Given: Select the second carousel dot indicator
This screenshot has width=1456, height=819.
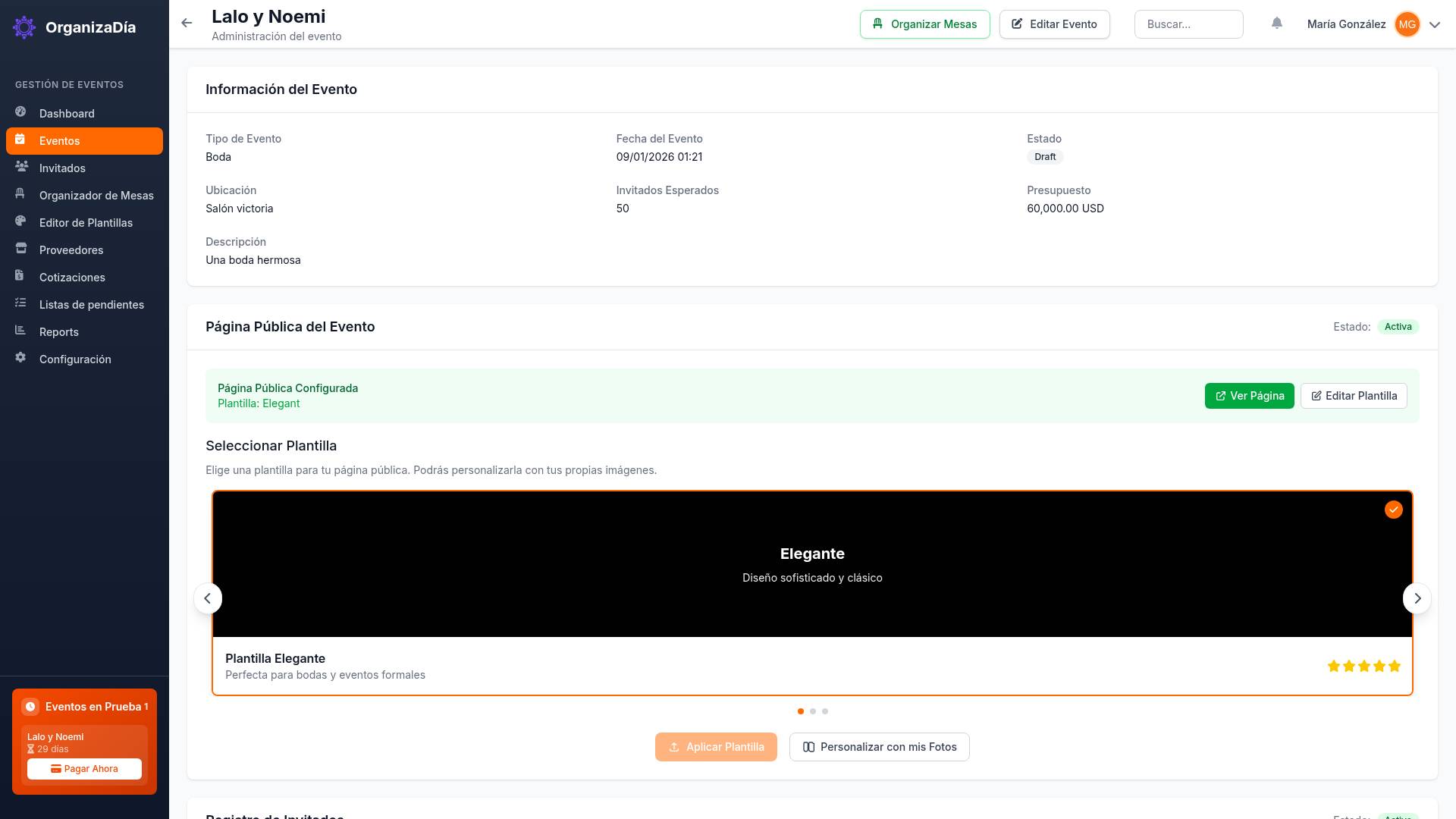Looking at the screenshot, I should 813,711.
